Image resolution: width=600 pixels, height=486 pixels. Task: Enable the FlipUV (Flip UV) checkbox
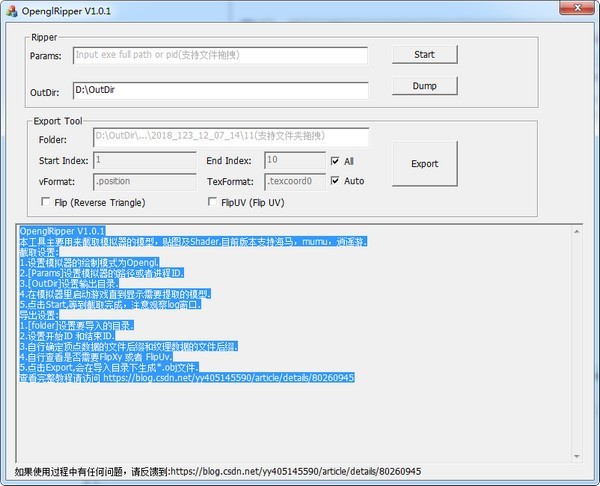point(212,201)
